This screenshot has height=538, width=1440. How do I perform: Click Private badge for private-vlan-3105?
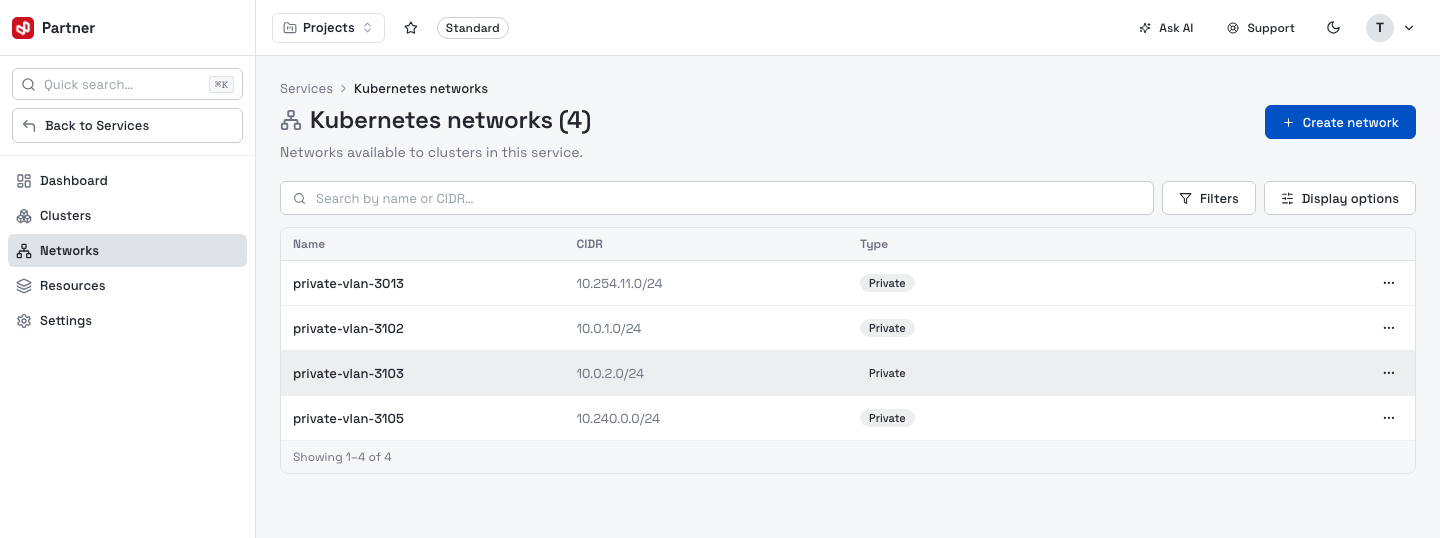[887, 418]
